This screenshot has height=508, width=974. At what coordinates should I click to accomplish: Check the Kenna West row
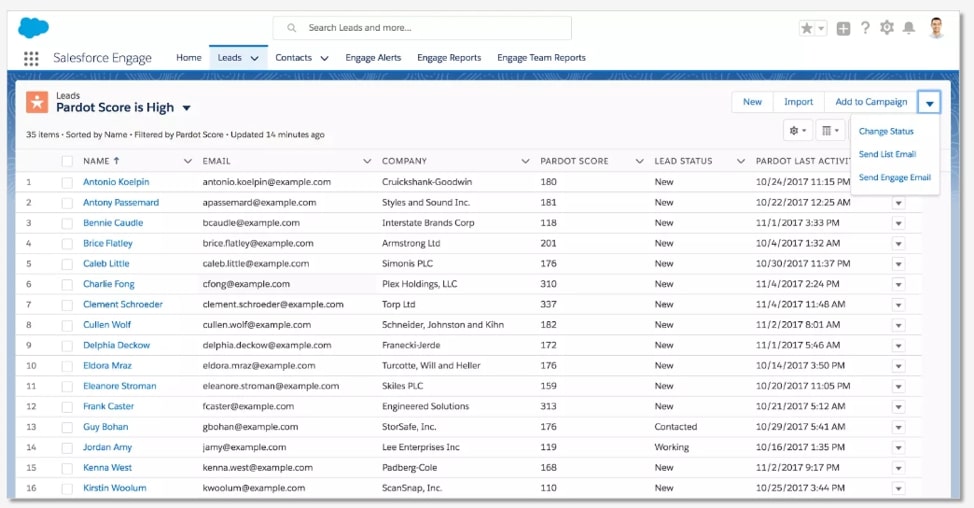tap(67, 468)
